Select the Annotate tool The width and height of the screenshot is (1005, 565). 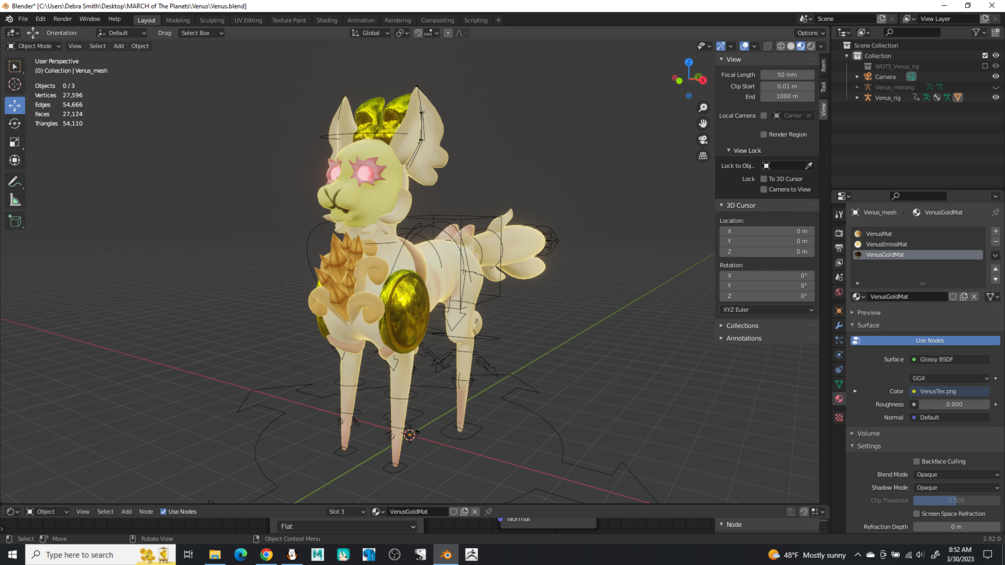pos(15,182)
